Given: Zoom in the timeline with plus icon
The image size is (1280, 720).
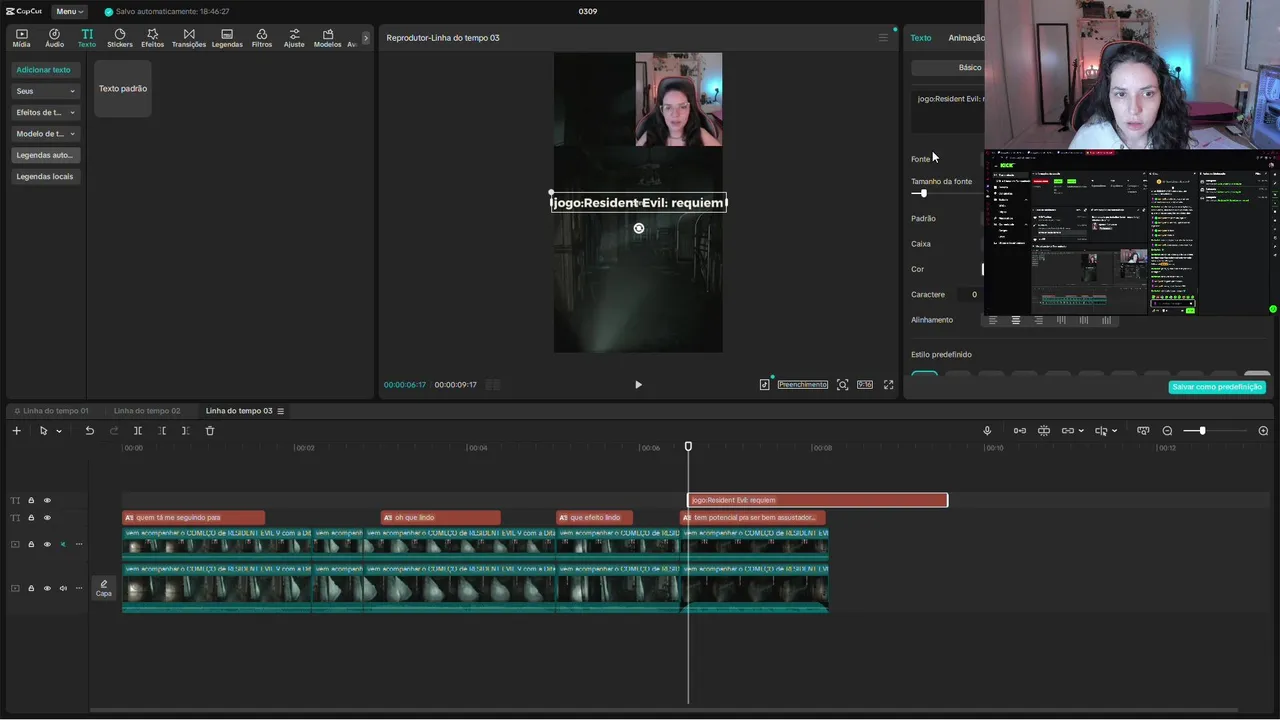Looking at the screenshot, I should point(1263,431).
